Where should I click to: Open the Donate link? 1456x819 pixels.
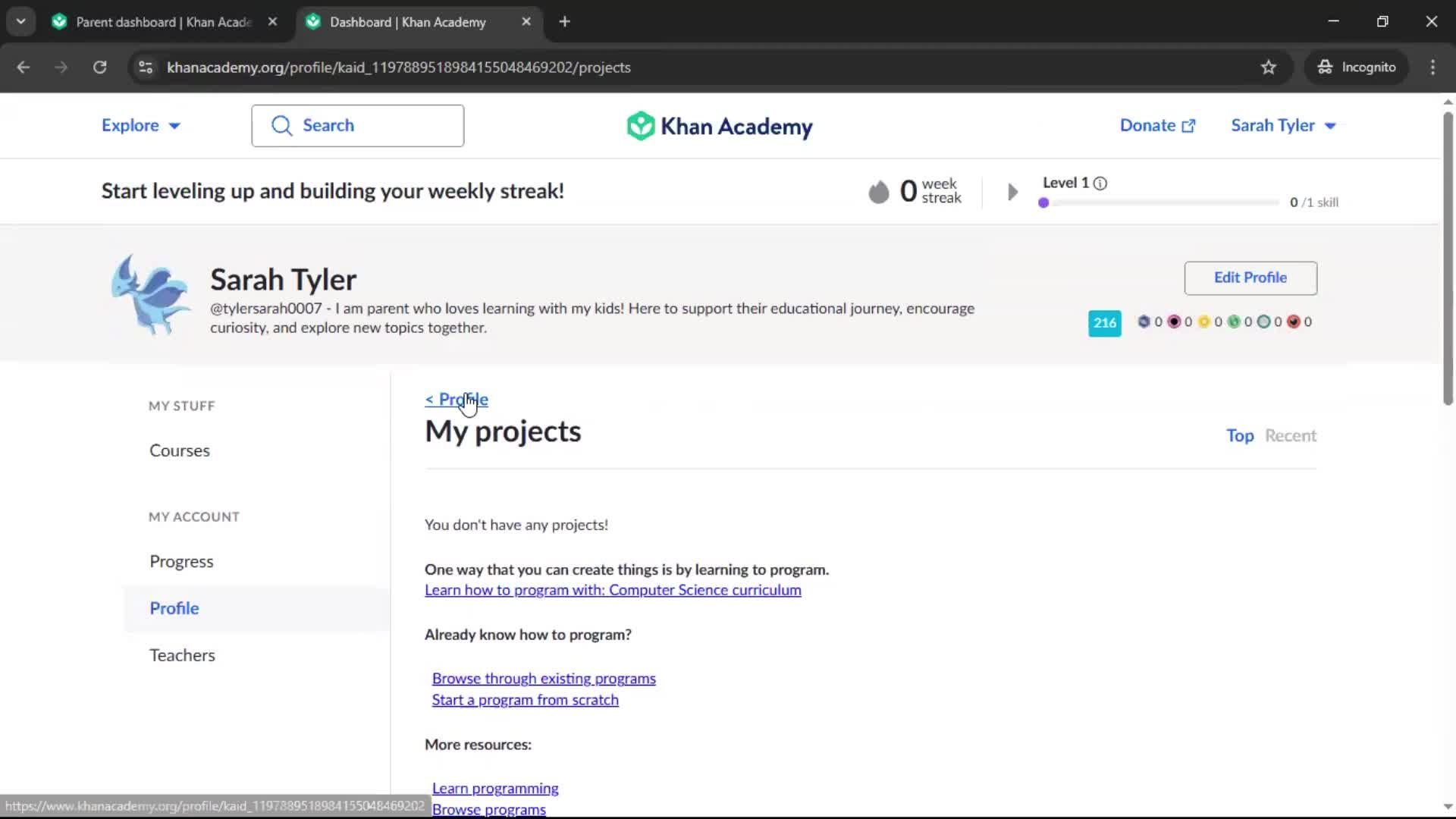point(1157,126)
